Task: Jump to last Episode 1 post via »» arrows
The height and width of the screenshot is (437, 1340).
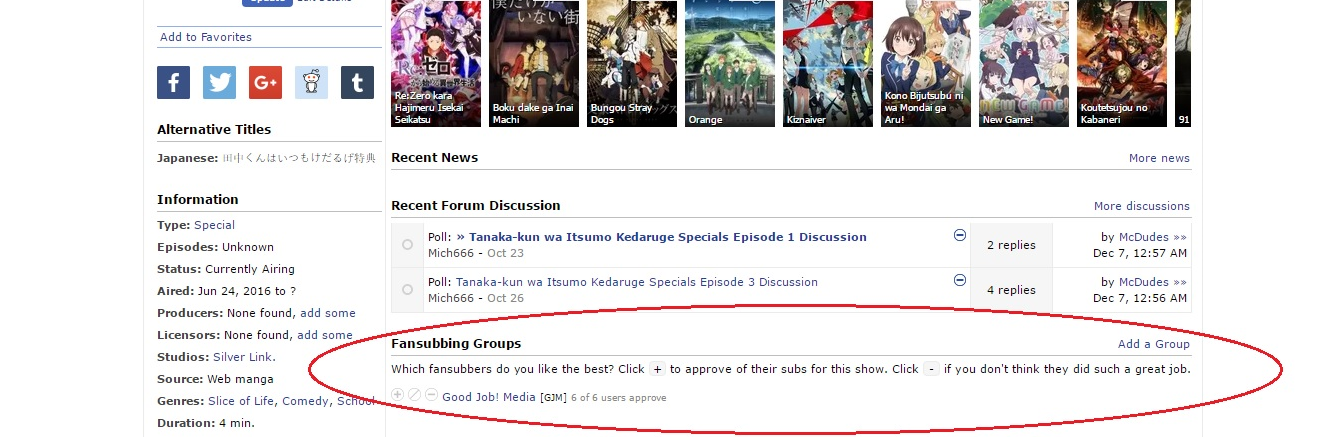Action: [x=1180, y=237]
